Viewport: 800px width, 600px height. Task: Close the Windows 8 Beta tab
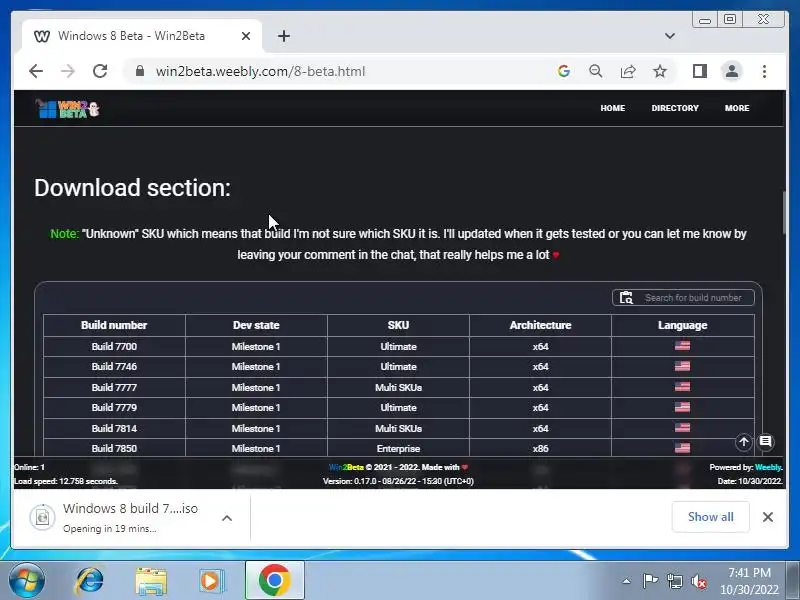tap(245, 36)
